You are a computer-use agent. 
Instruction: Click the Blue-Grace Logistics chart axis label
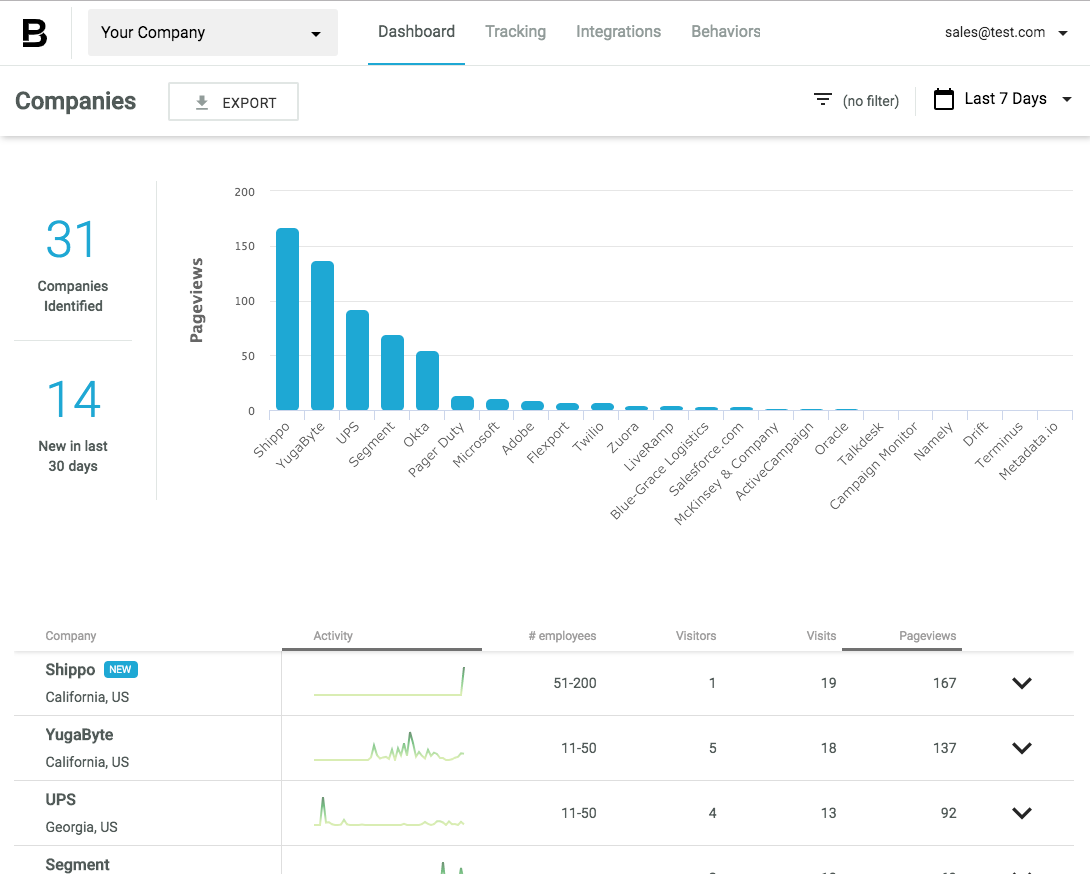660,470
